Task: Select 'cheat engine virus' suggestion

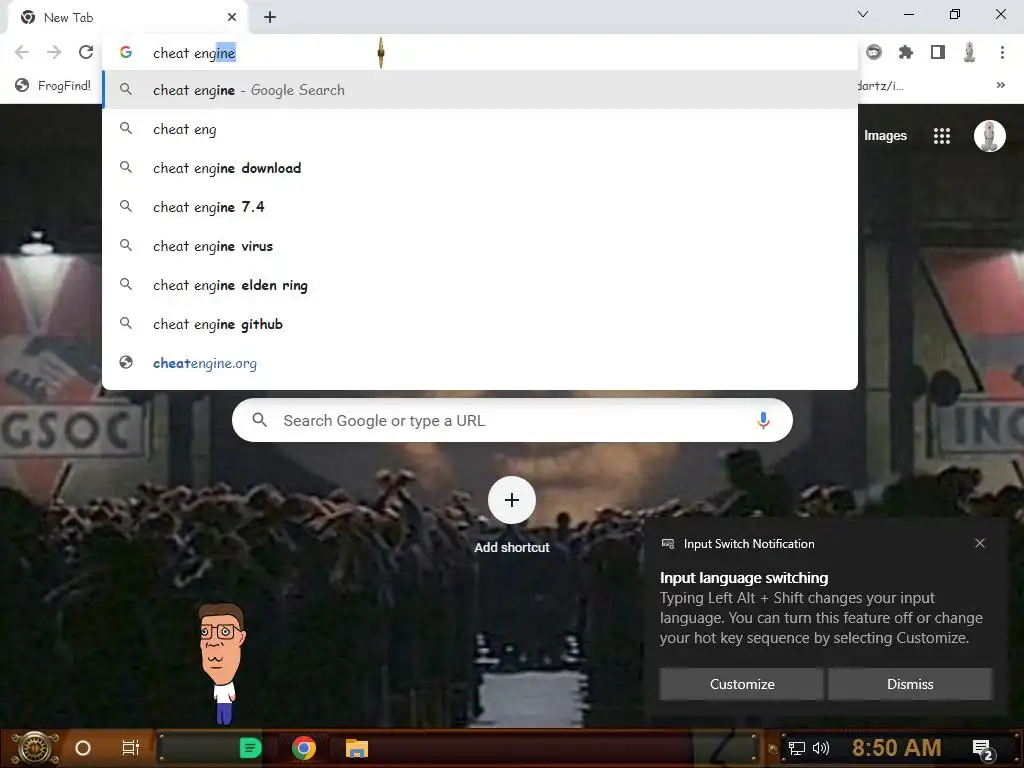Action: pos(480,246)
